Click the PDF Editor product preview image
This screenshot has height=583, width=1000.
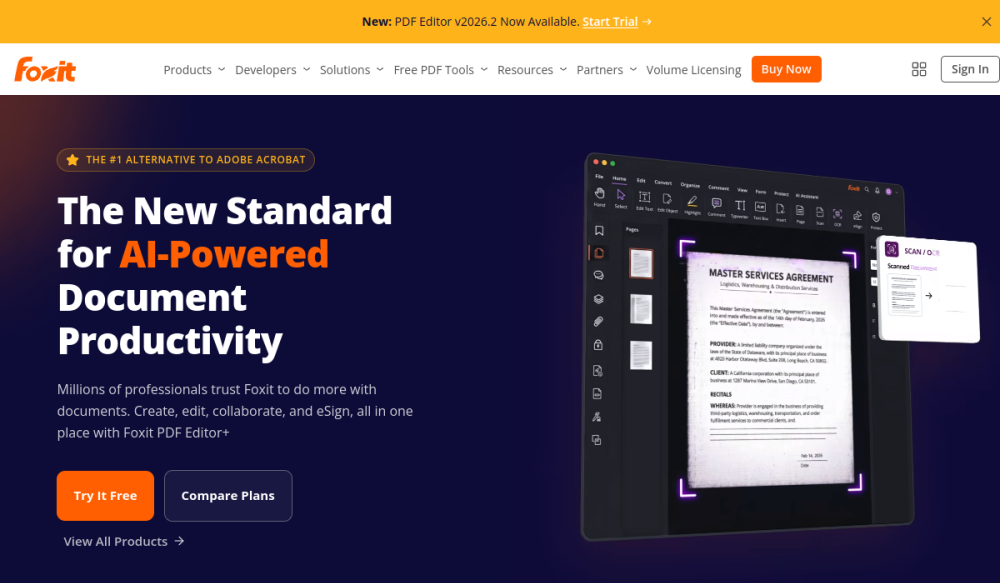point(779,348)
